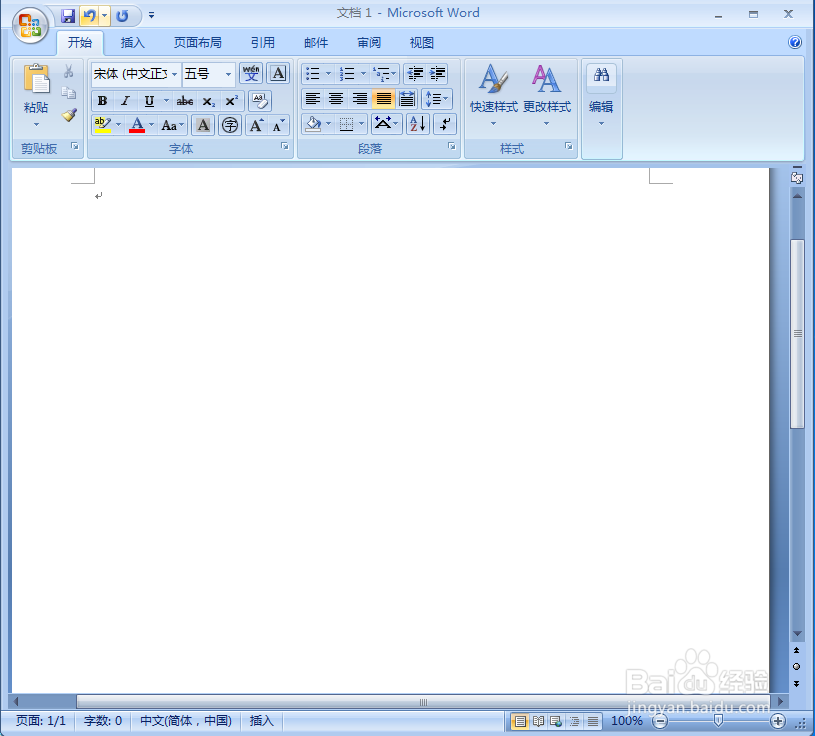Open line spacing dropdown
This screenshot has height=736, width=815.
tap(437, 99)
